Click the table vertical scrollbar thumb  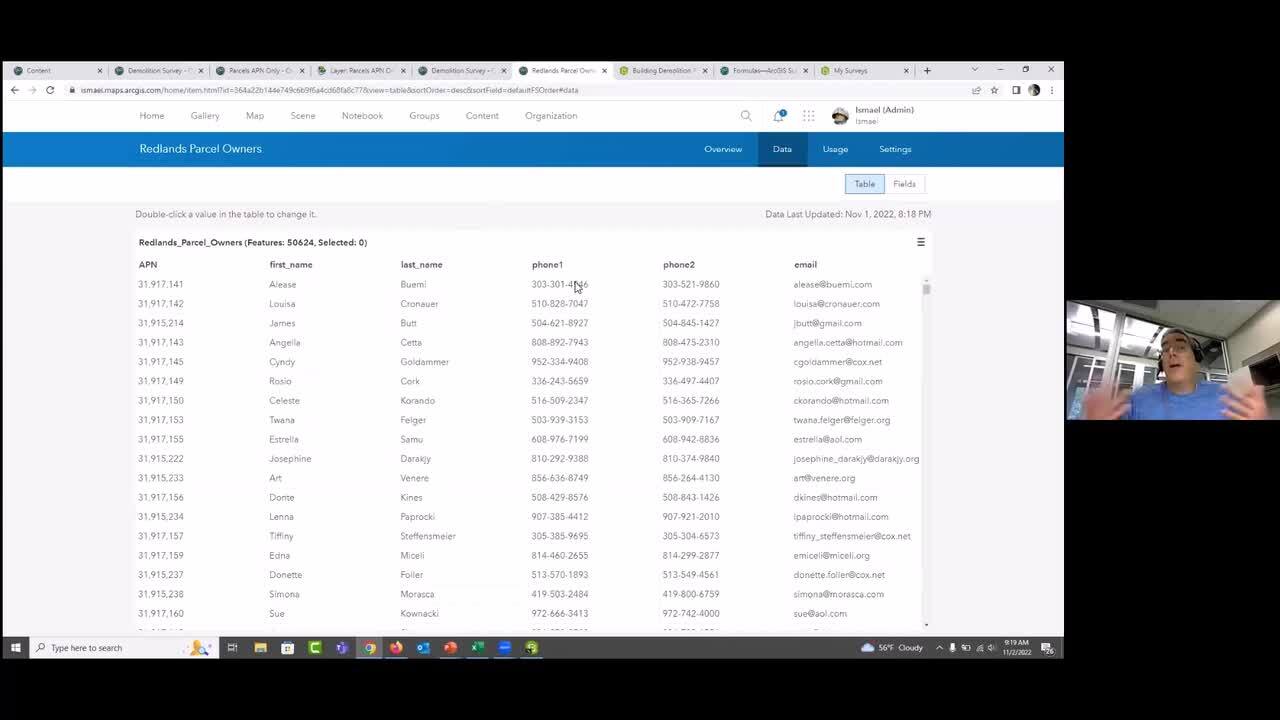pos(926,290)
